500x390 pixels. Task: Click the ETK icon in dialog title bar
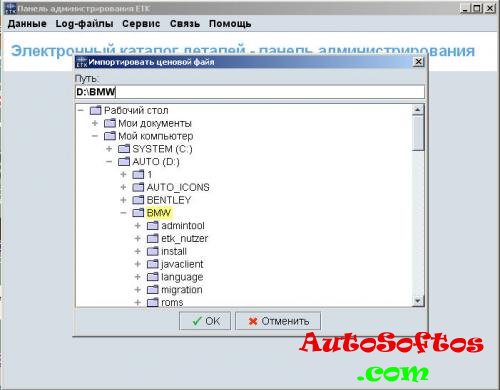[81, 62]
